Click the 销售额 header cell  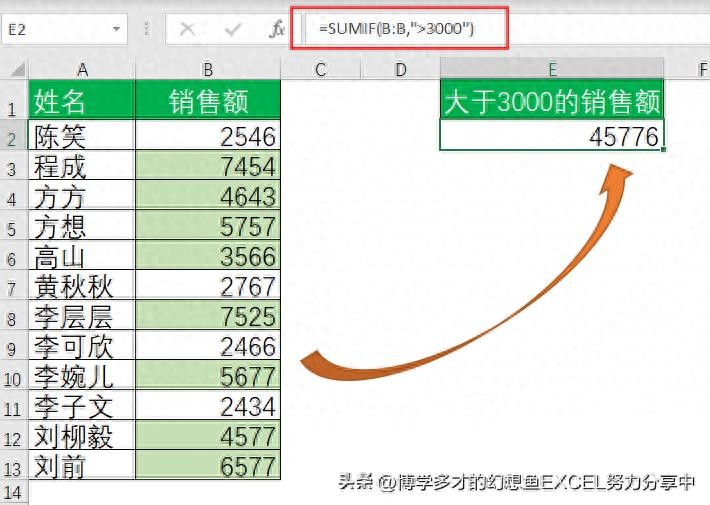pyautogui.click(x=208, y=101)
